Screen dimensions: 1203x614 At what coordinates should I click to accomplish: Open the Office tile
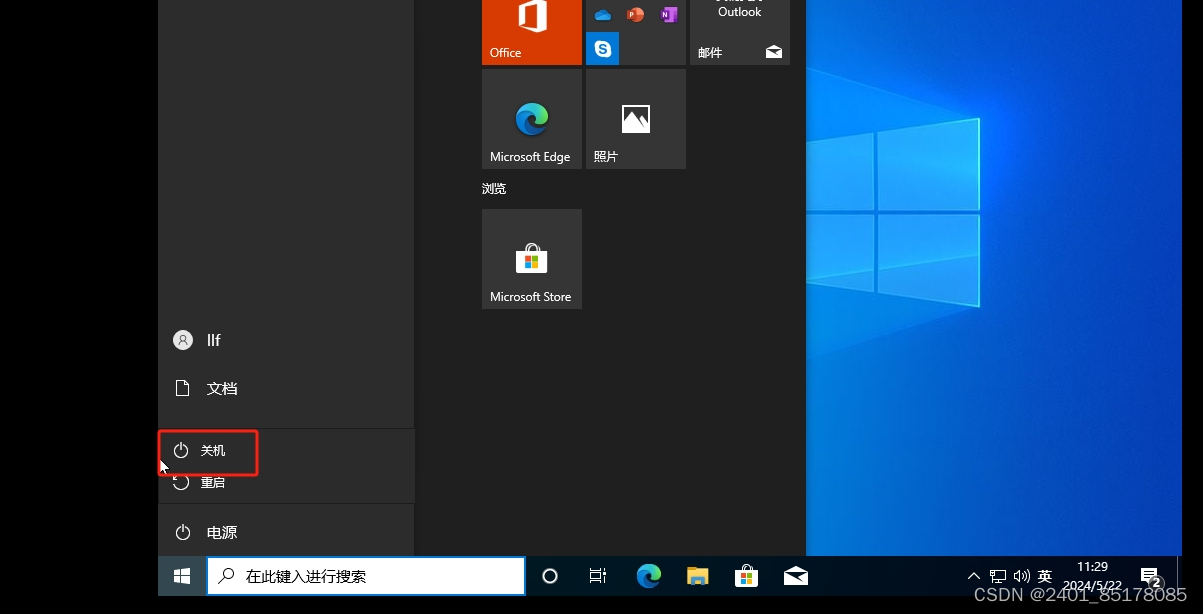pos(532,32)
